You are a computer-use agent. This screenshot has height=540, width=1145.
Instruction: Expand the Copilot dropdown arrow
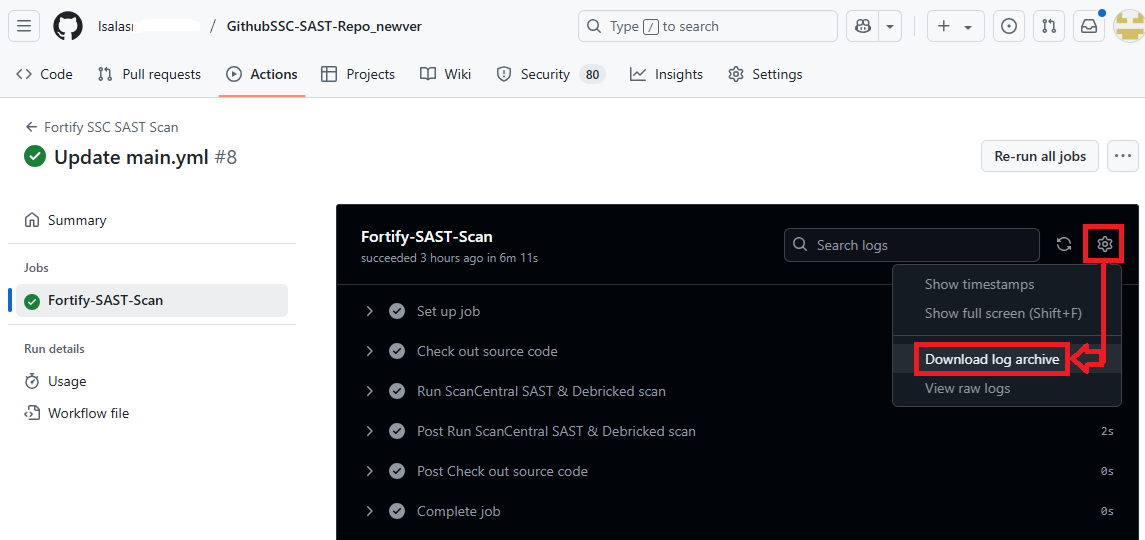pos(889,26)
